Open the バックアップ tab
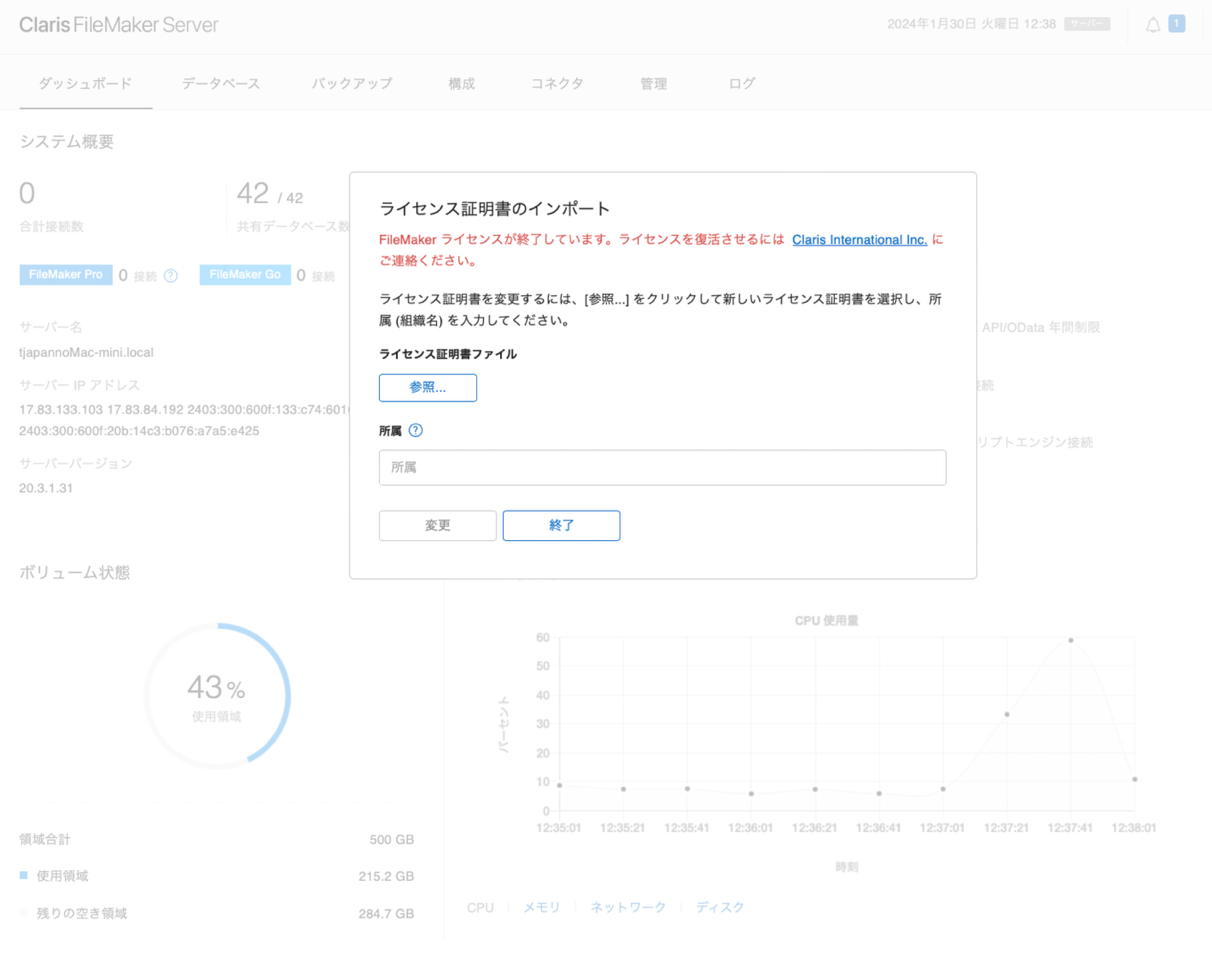1212x961 pixels. pyautogui.click(x=352, y=84)
